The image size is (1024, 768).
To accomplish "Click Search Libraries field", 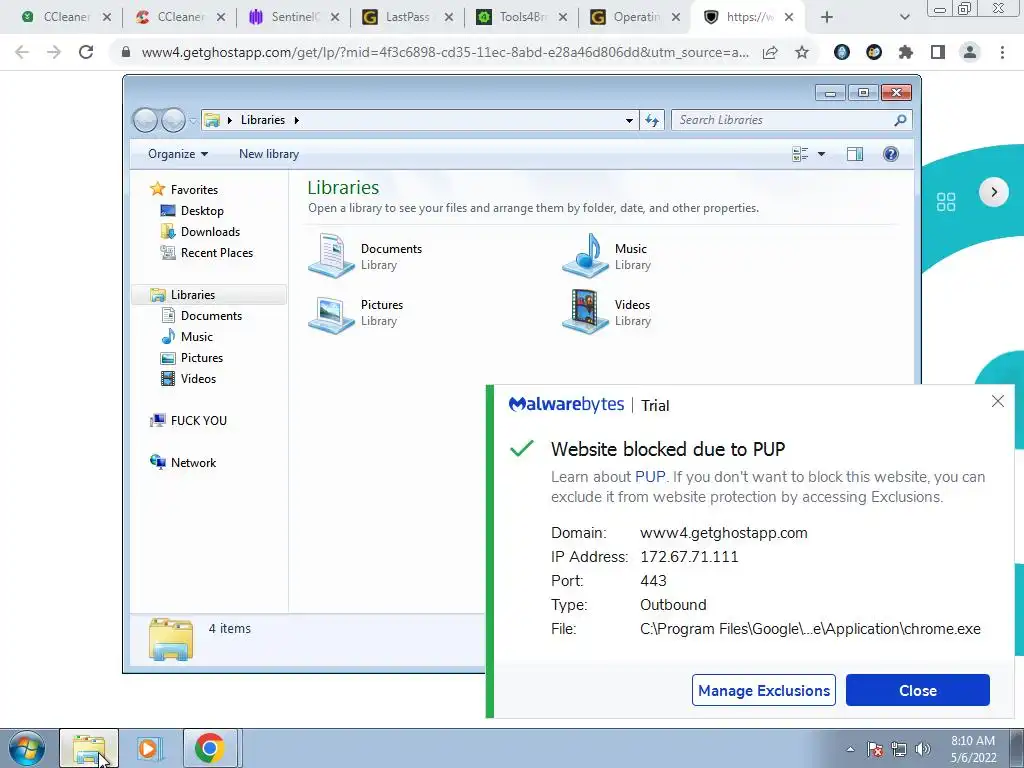I will tap(792, 120).
